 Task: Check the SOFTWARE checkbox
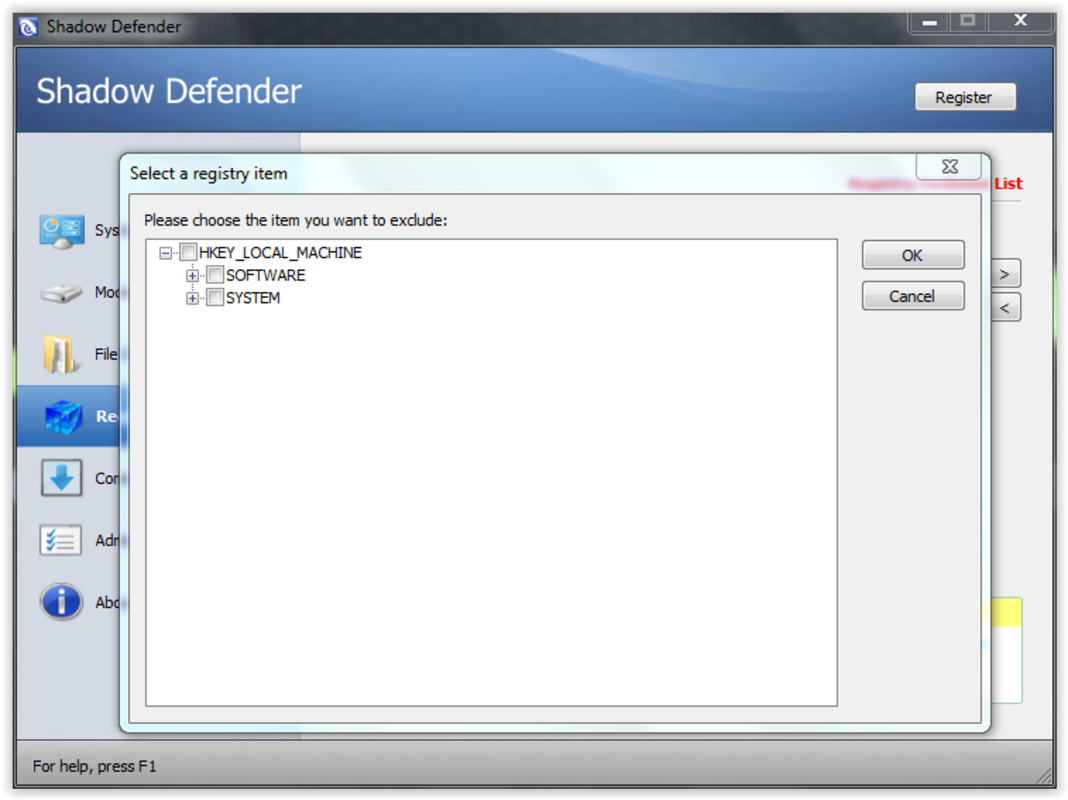(x=215, y=275)
